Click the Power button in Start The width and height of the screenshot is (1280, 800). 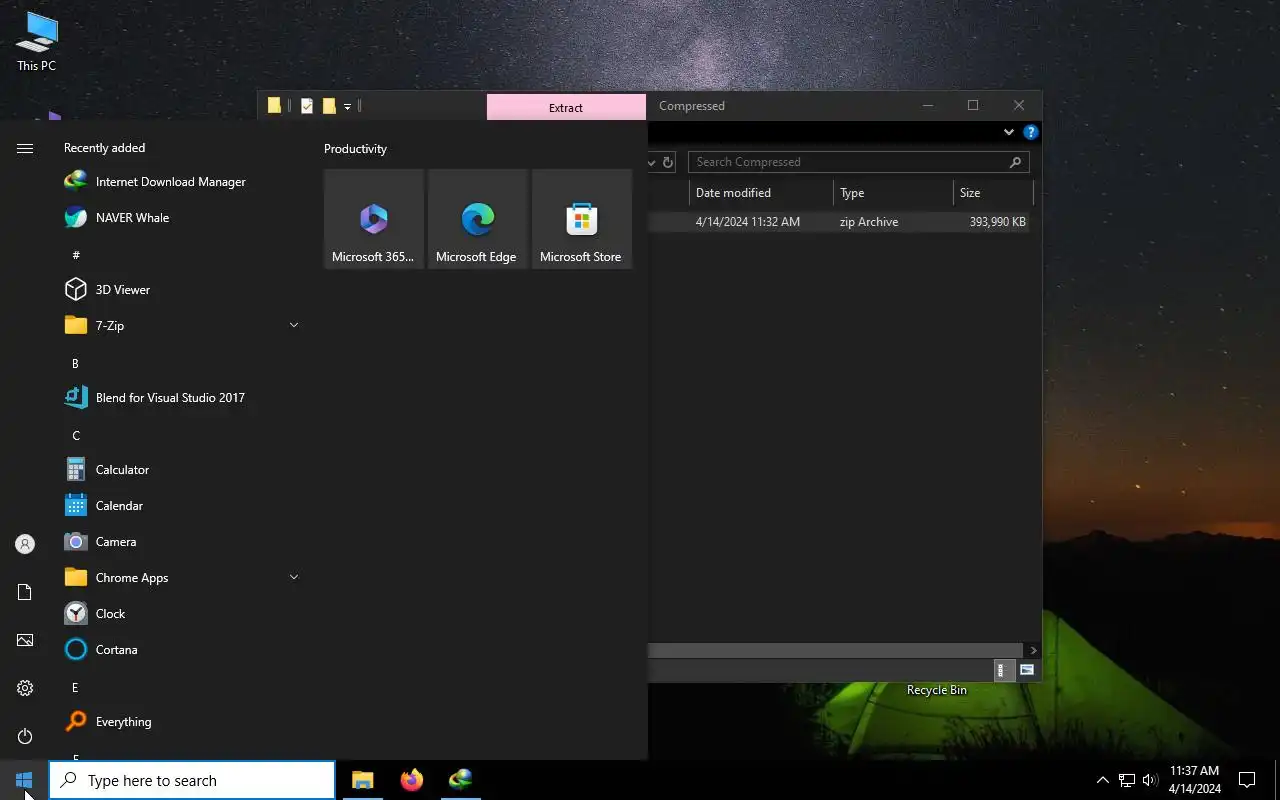(25, 736)
